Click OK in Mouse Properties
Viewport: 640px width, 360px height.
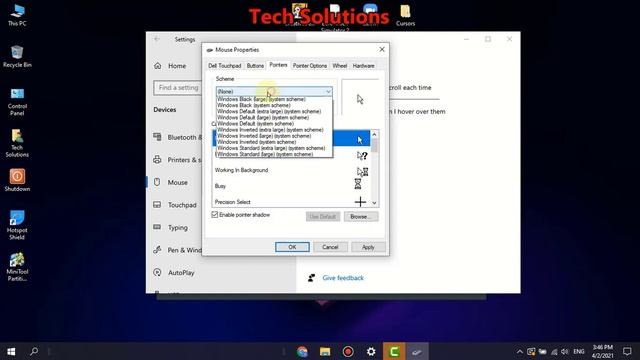[x=292, y=247]
